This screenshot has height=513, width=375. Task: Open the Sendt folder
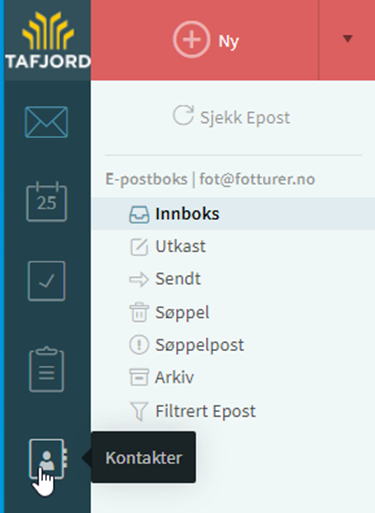(x=233, y=279)
